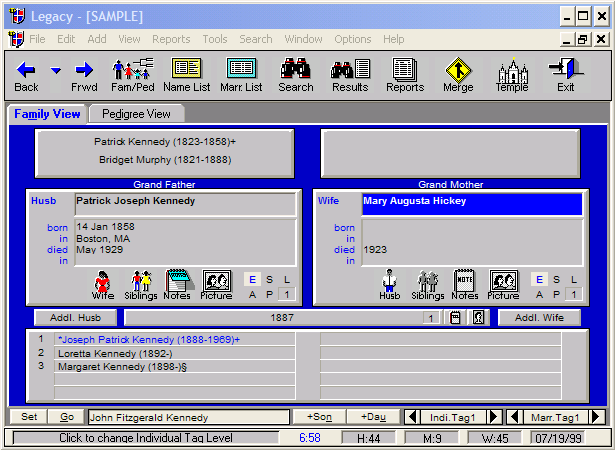The image size is (615, 450).
Task: Open the Name List
Action: (187, 75)
